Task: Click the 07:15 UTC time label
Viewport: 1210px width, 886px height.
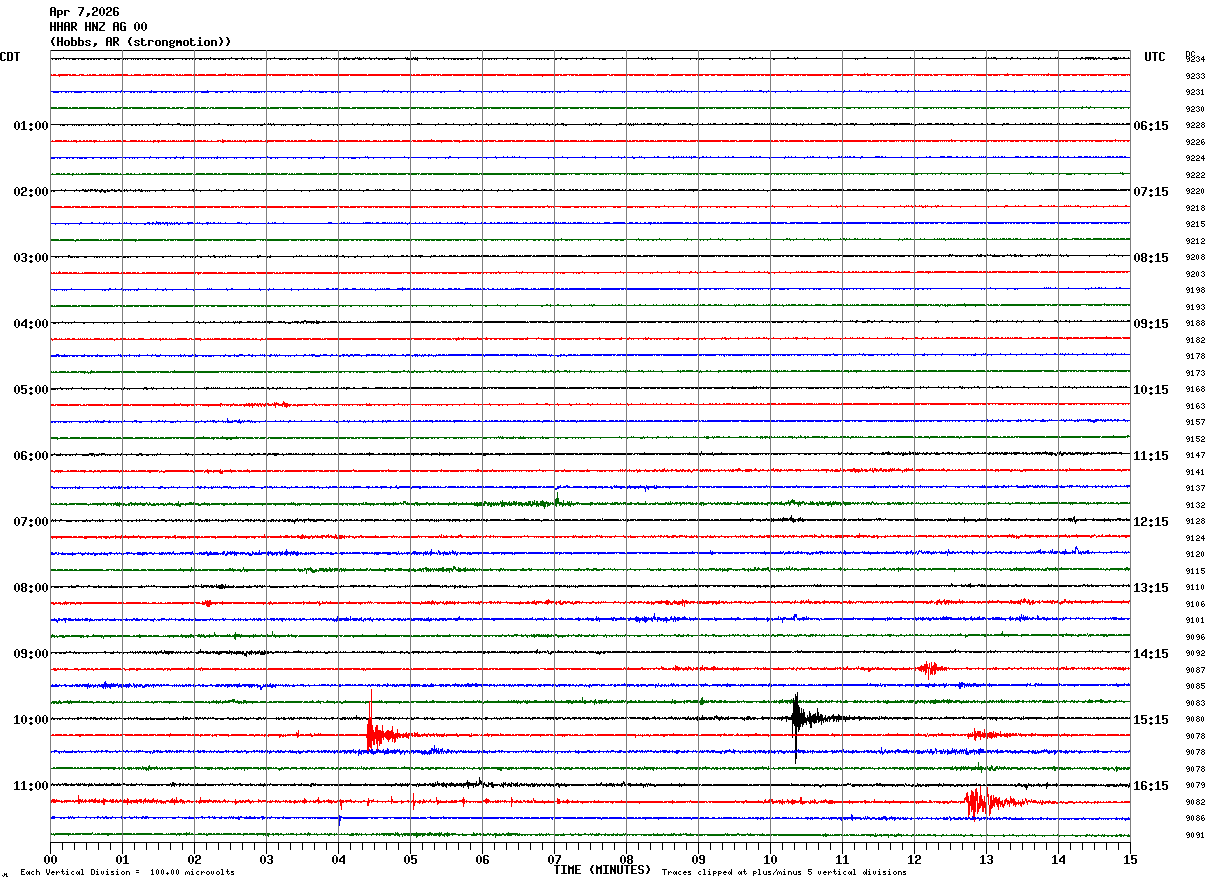Action: (1151, 192)
